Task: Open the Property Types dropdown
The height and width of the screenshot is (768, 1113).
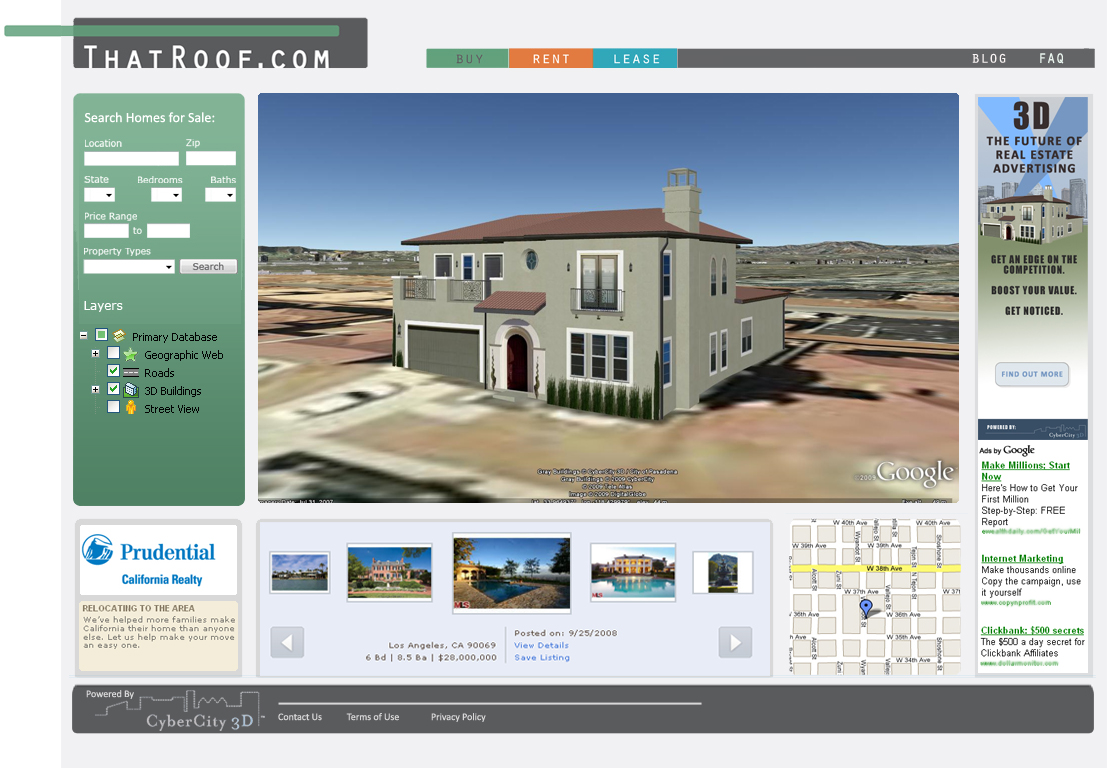Action: click(x=128, y=267)
